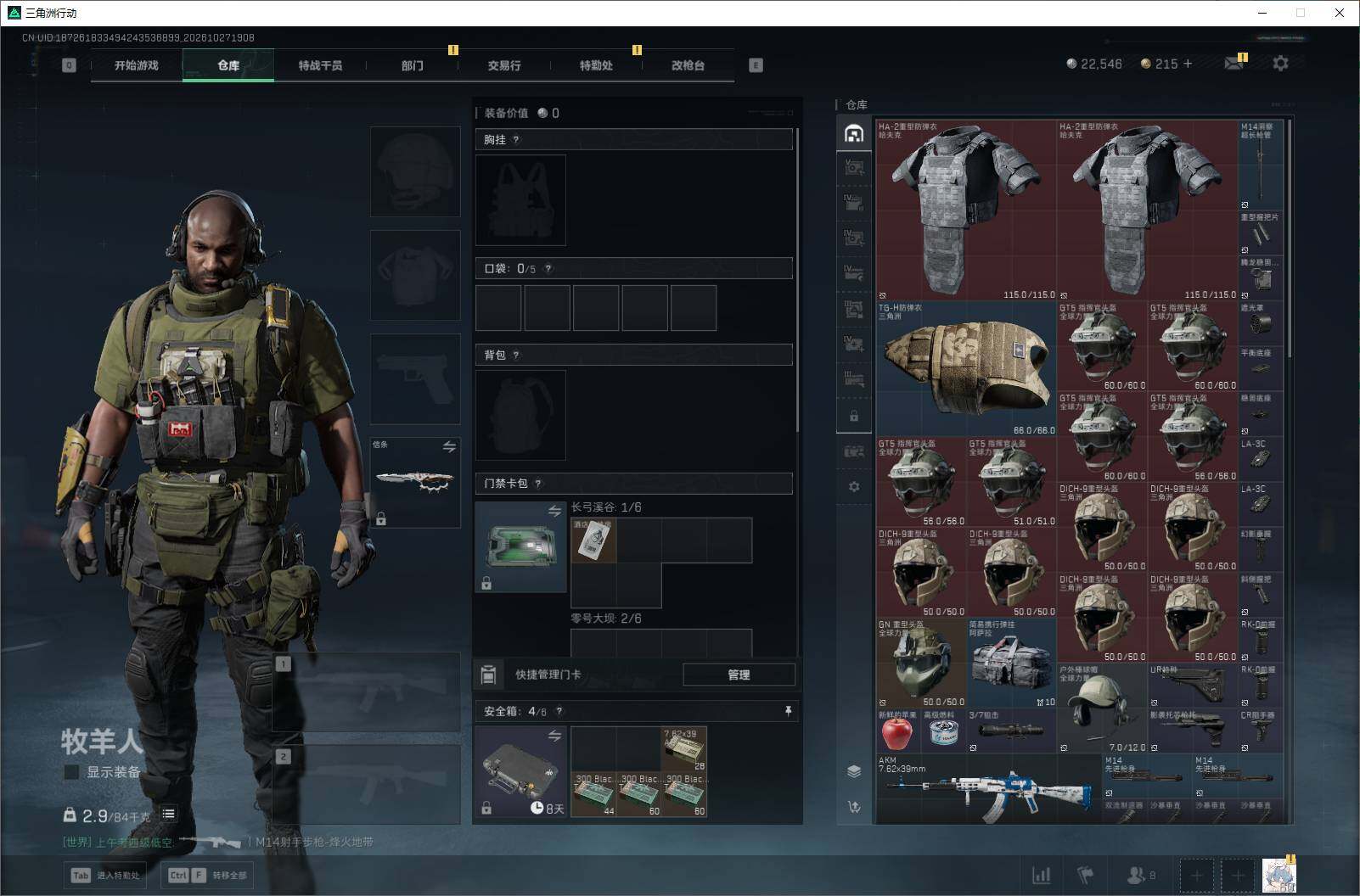The image size is (1360, 896).
Task: Click the 转移全部 button
Action: [207, 875]
